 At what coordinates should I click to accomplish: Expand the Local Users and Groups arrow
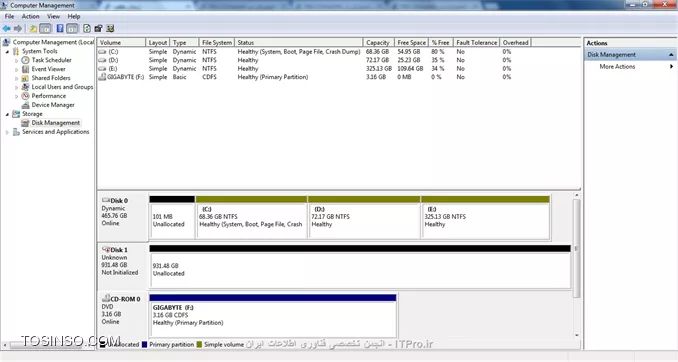16,87
